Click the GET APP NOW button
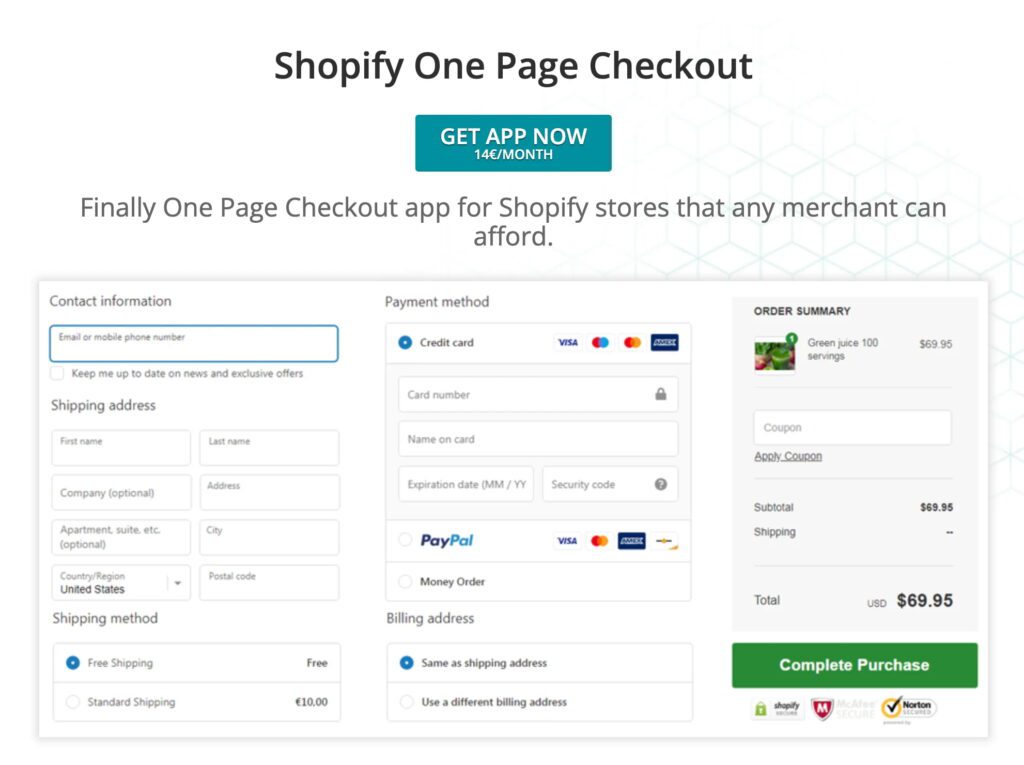 513,143
